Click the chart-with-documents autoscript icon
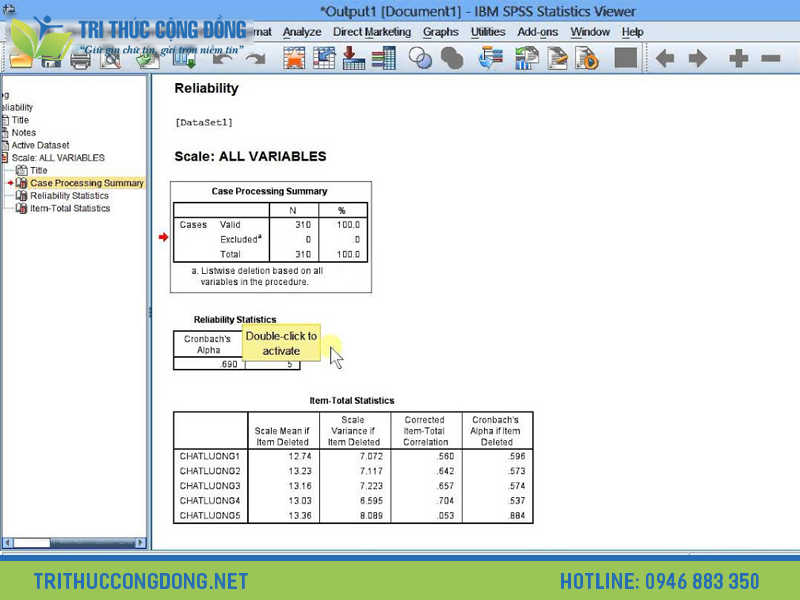This screenshot has height=600, width=800. (527, 58)
